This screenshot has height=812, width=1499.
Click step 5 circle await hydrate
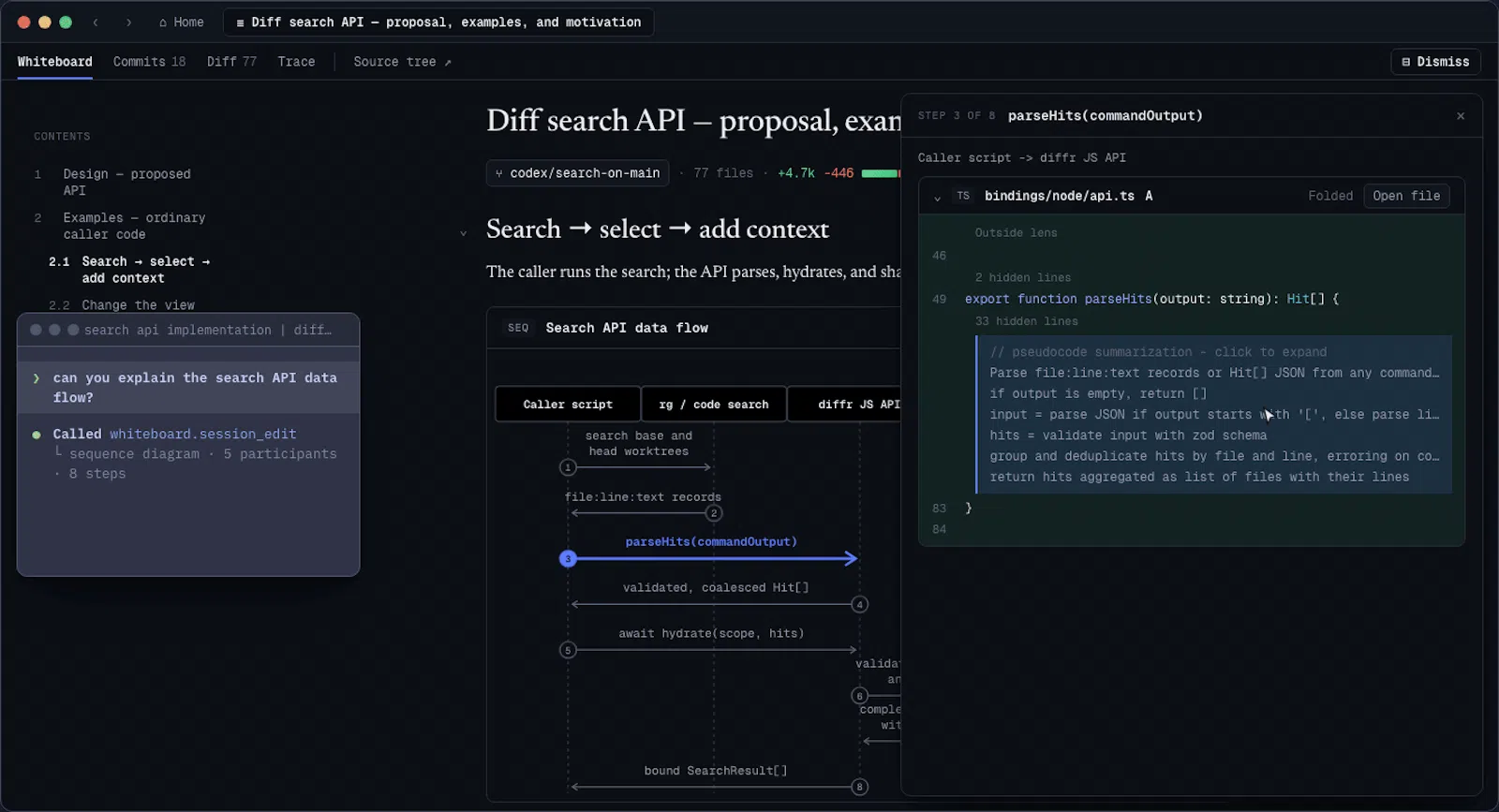click(x=568, y=650)
